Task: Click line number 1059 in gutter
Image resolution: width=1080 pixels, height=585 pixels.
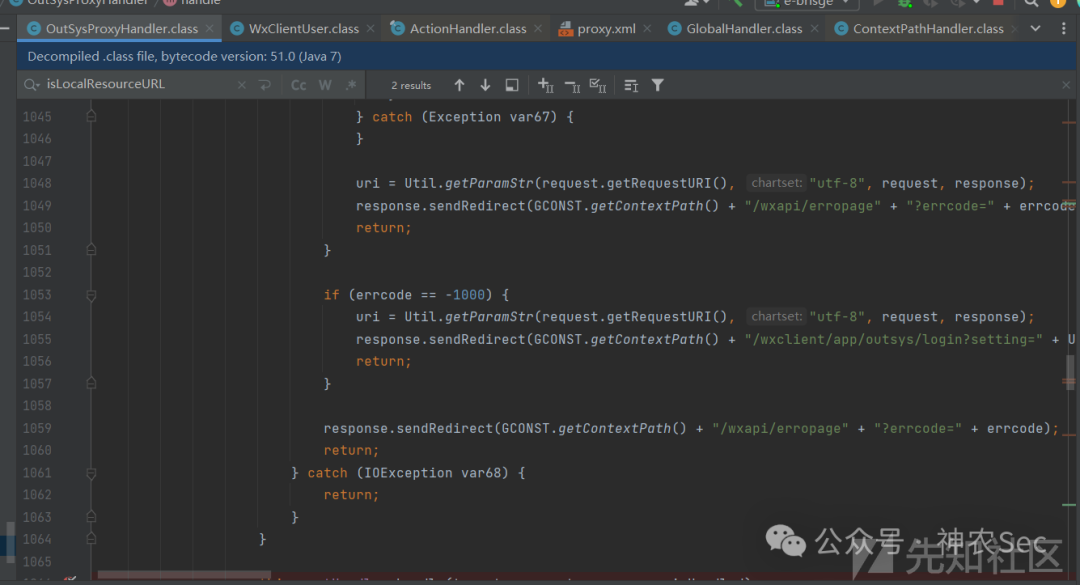Action: (x=37, y=428)
